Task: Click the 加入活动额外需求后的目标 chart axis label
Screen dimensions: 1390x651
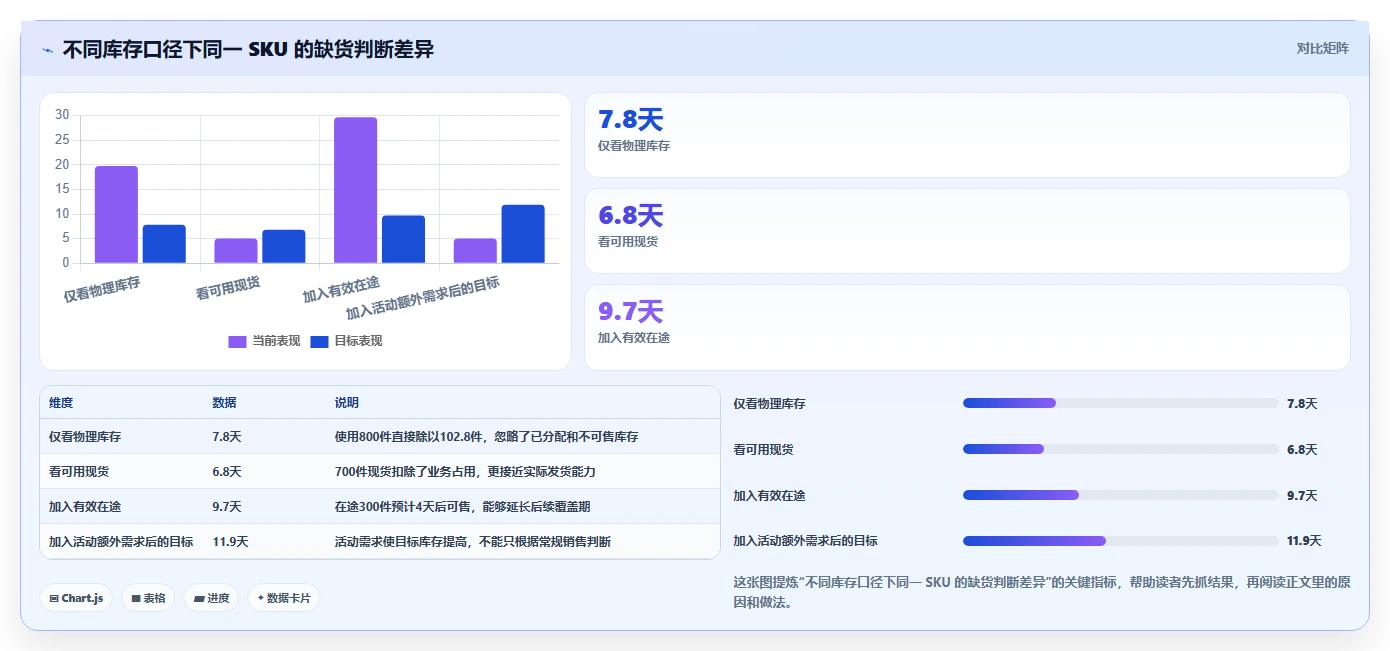Action: [423, 299]
